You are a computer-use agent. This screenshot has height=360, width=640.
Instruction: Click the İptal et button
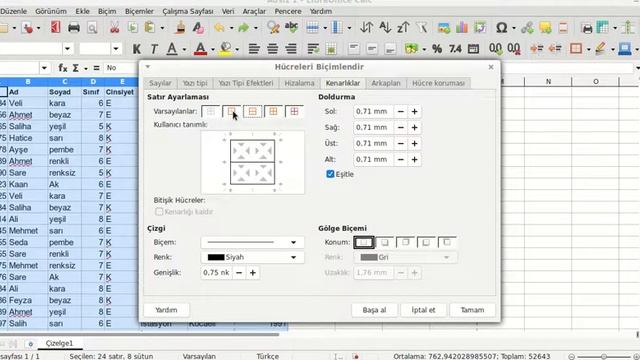423,310
